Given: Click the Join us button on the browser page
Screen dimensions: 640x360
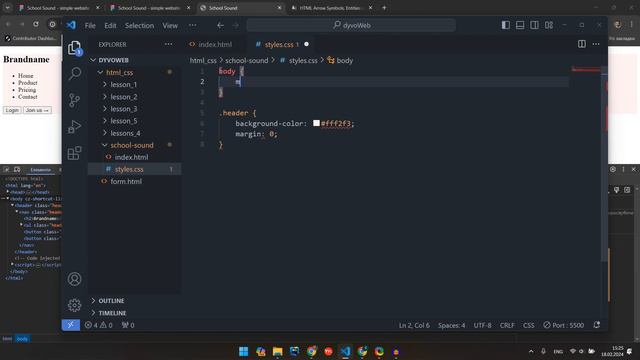Looking at the screenshot, I should pos(37,110).
